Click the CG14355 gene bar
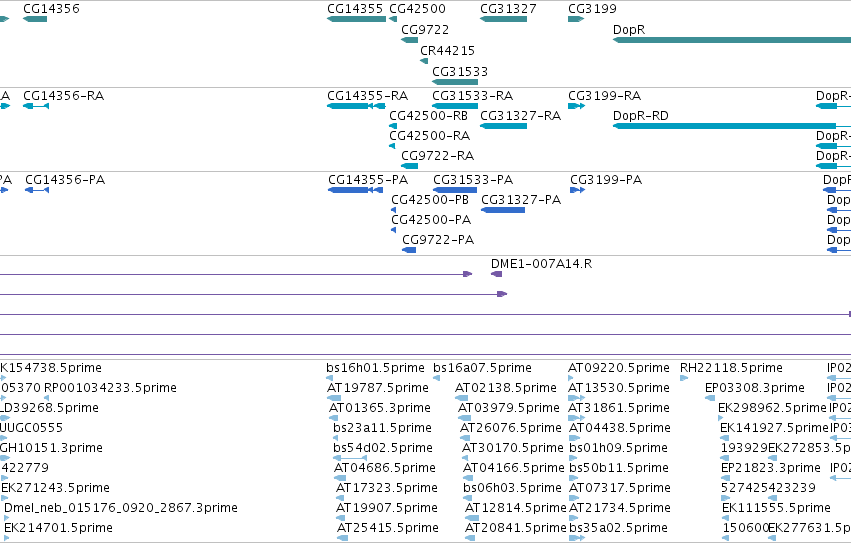The height and width of the screenshot is (543, 851). [x=356, y=19]
